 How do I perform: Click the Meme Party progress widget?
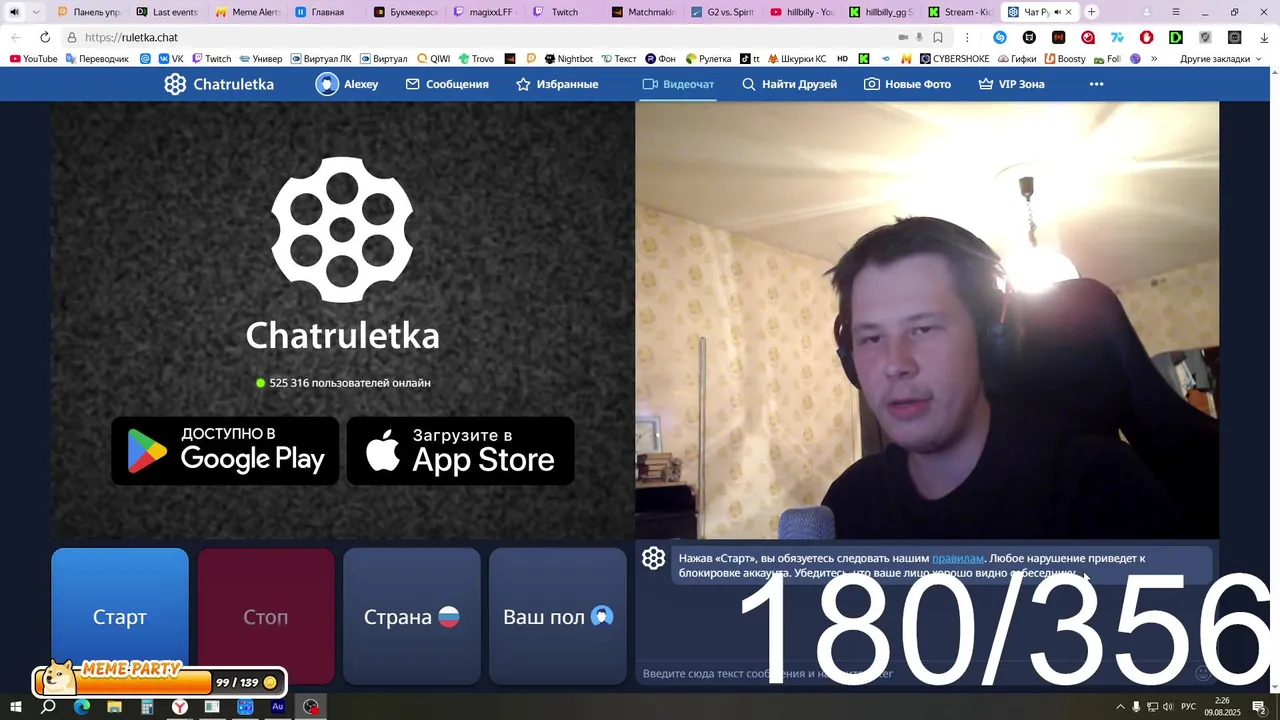coord(160,679)
